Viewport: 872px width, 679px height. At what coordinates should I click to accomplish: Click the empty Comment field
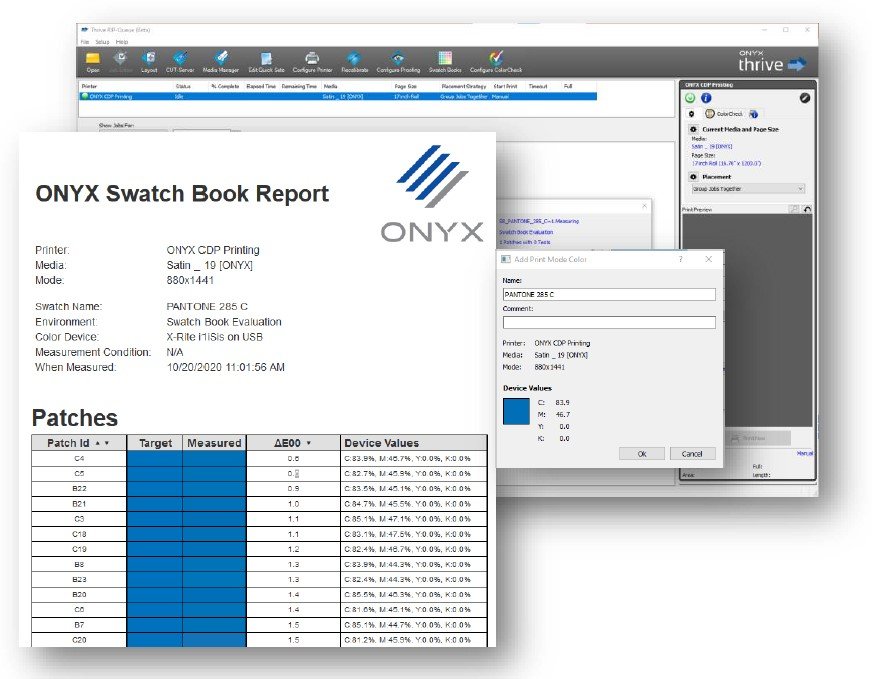[x=609, y=322]
